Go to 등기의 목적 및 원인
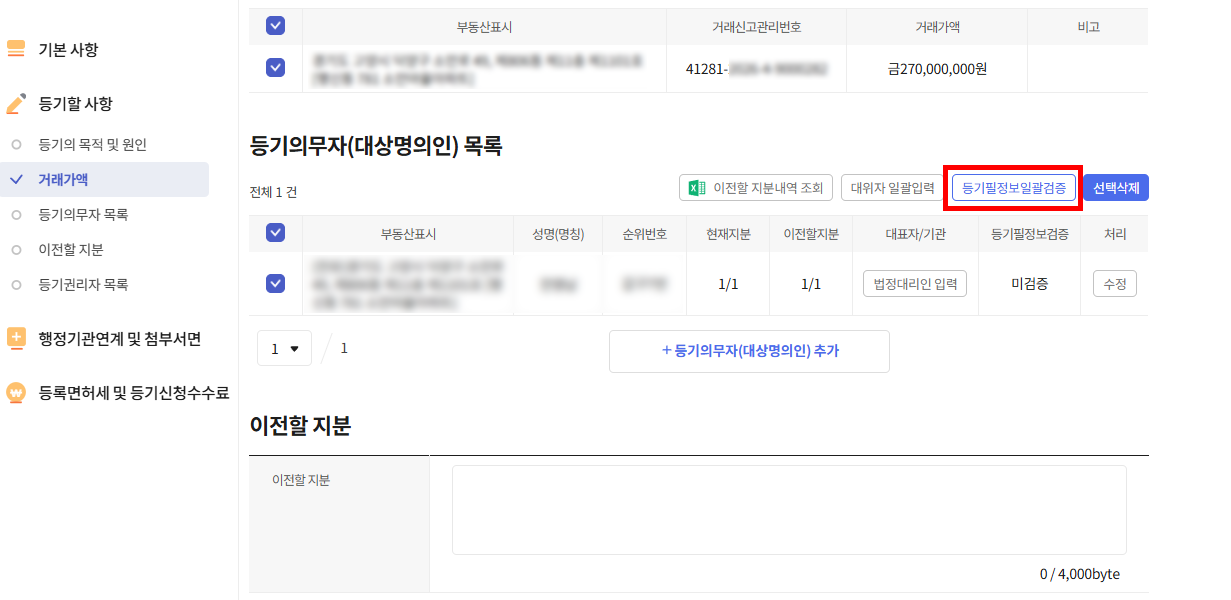Image resolution: width=1231 pixels, height=600 pixels. tap(92, 145)
